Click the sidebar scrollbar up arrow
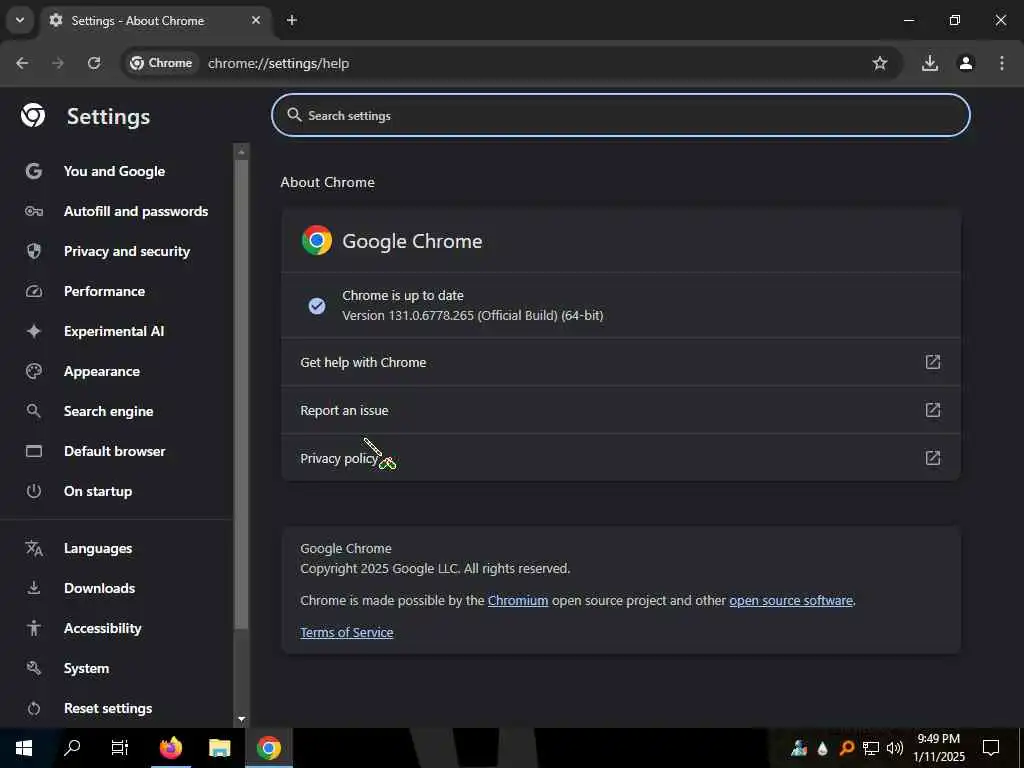1024x768 pixels. point(242,152)
